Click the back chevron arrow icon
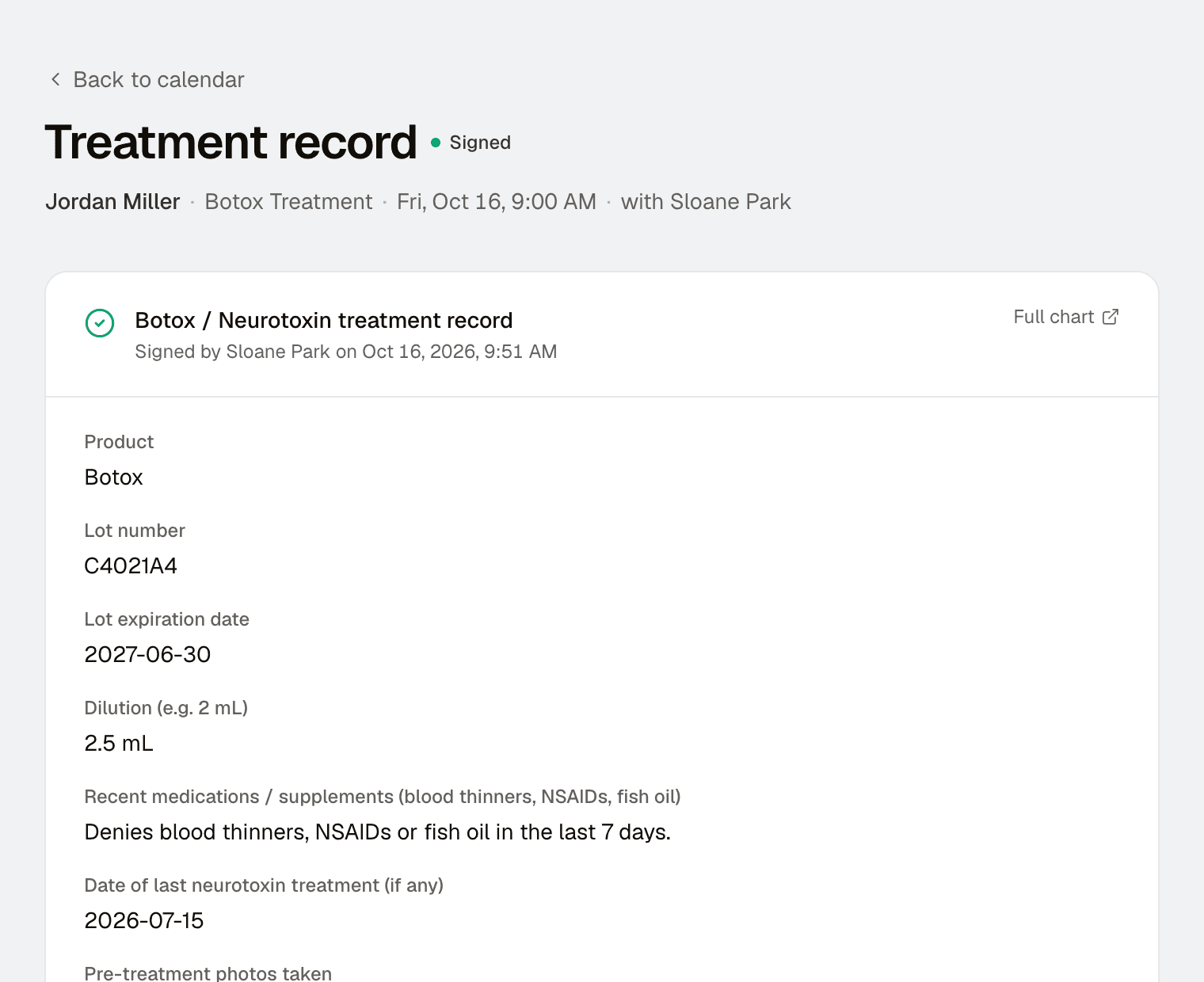 pyautogui.click(x=55, y=79)
